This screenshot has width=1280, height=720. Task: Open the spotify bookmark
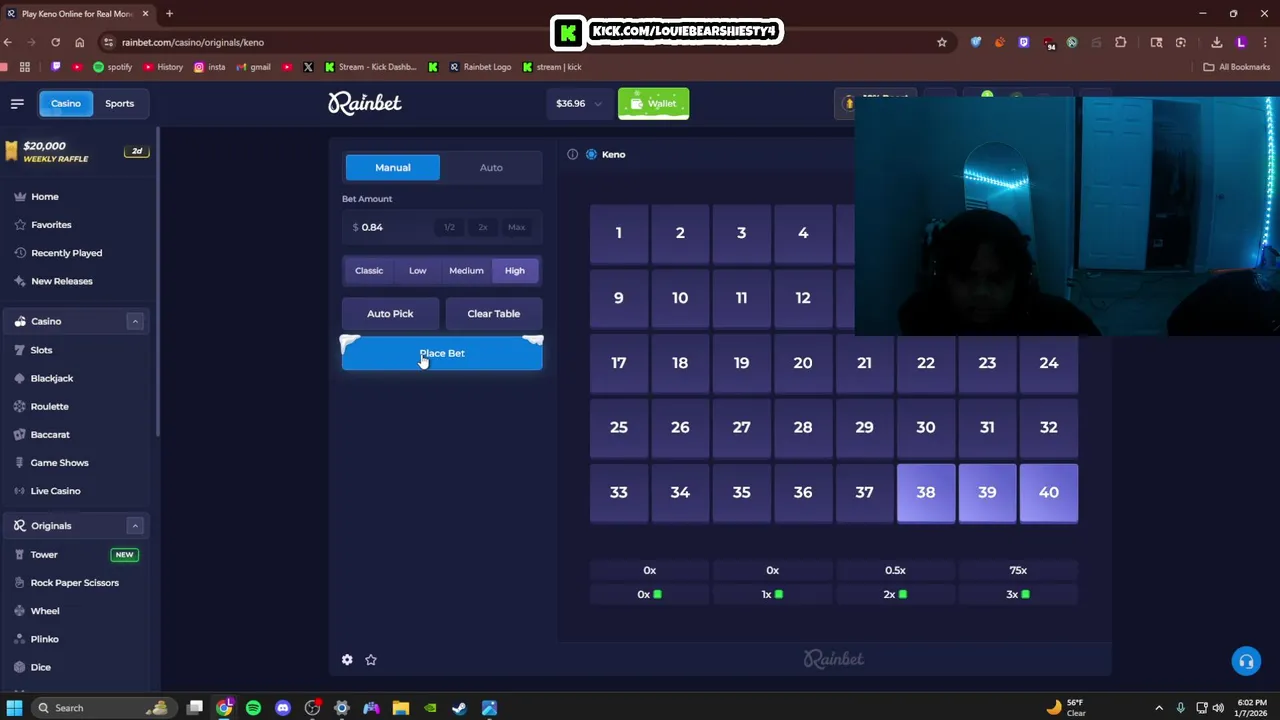[x=112, y=67]
